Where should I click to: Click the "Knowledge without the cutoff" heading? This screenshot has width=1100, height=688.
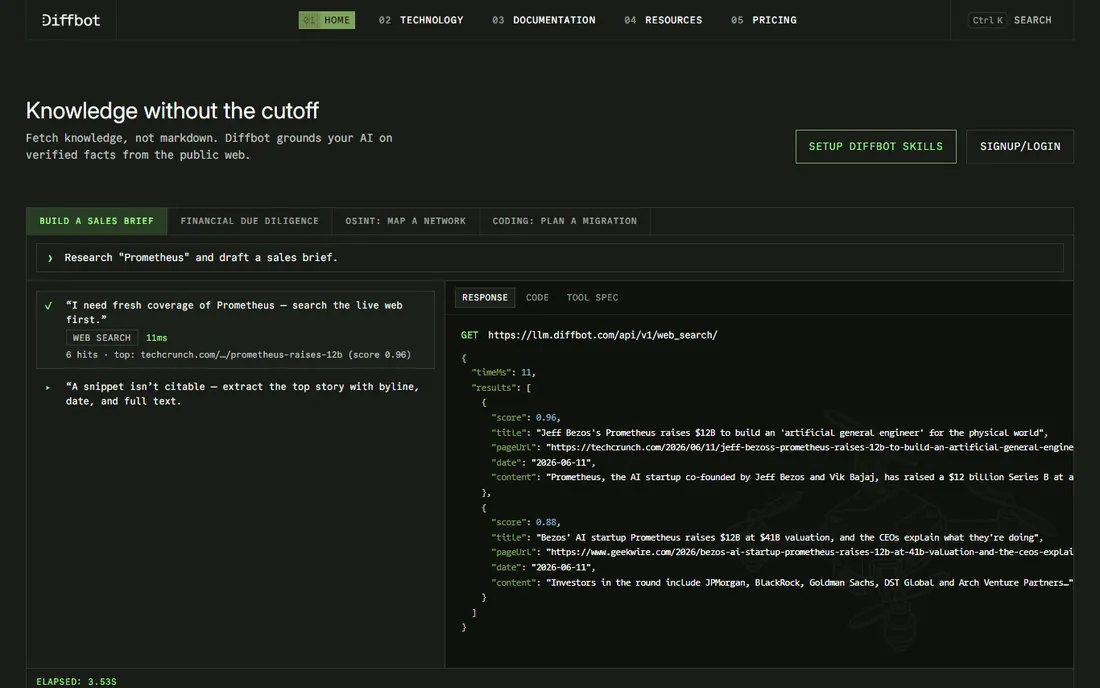[x=173, y=111]
